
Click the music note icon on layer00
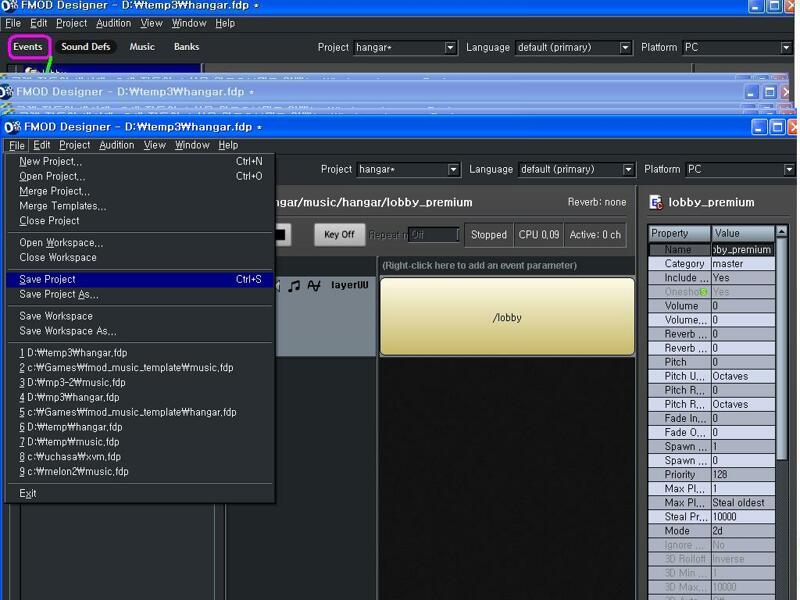[x=294, y=286]
